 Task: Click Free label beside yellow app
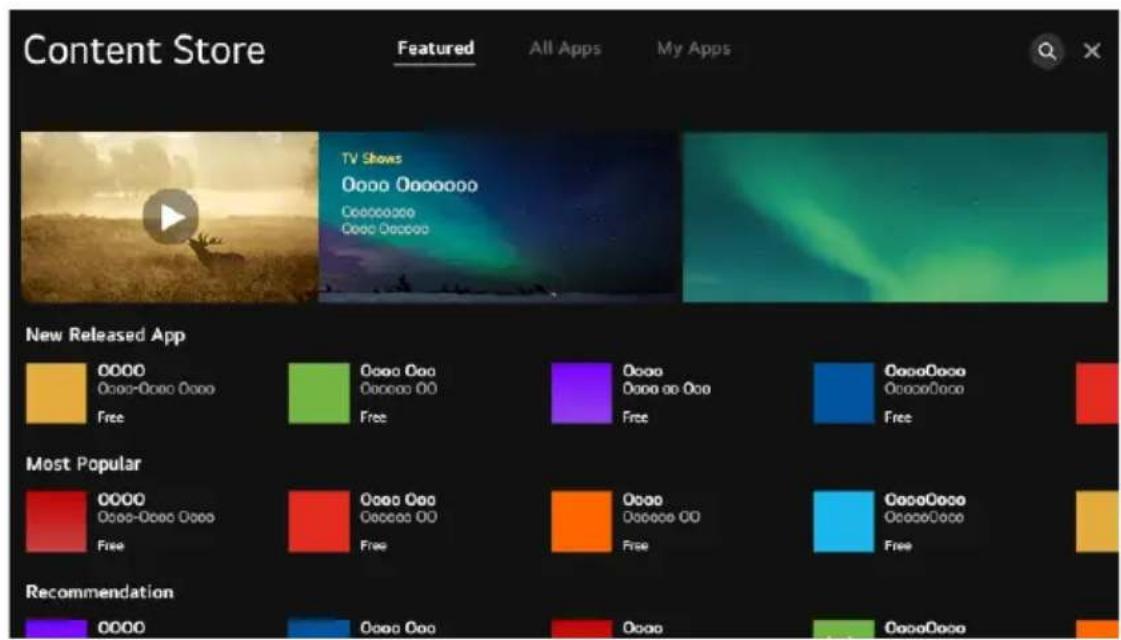click(111, 418)
